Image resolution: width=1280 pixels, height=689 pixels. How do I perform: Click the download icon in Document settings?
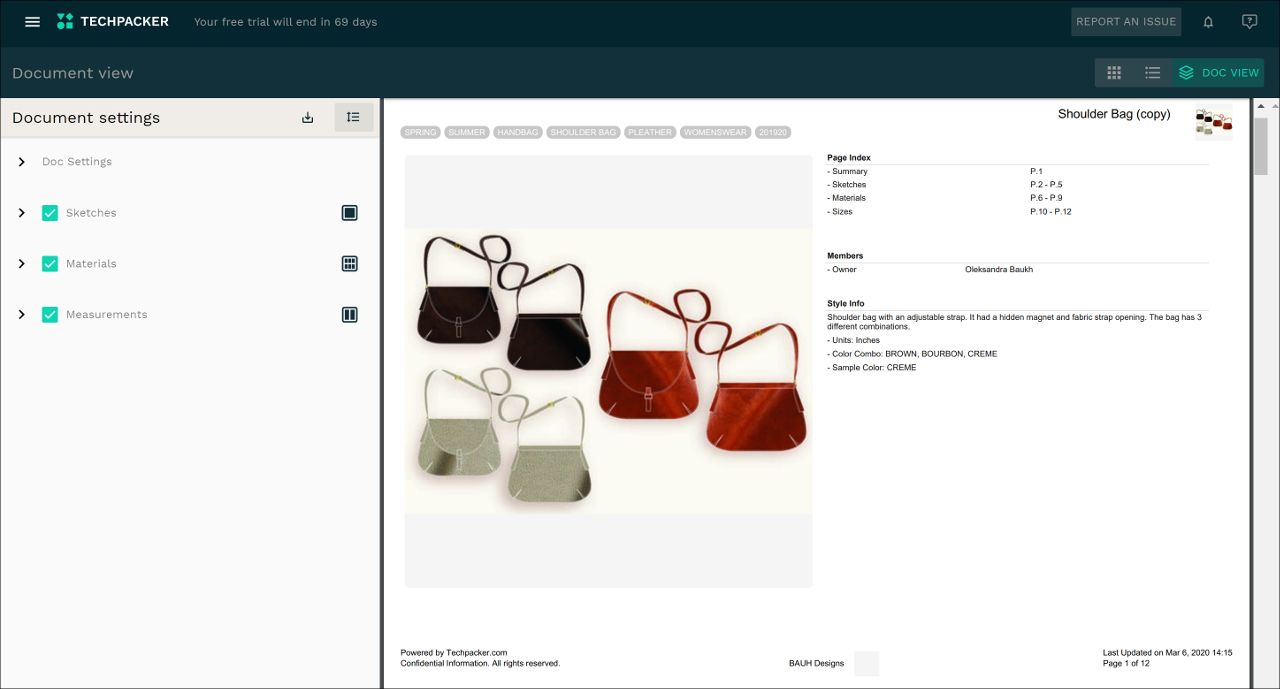pyautogui.click(x=307, y=117)
